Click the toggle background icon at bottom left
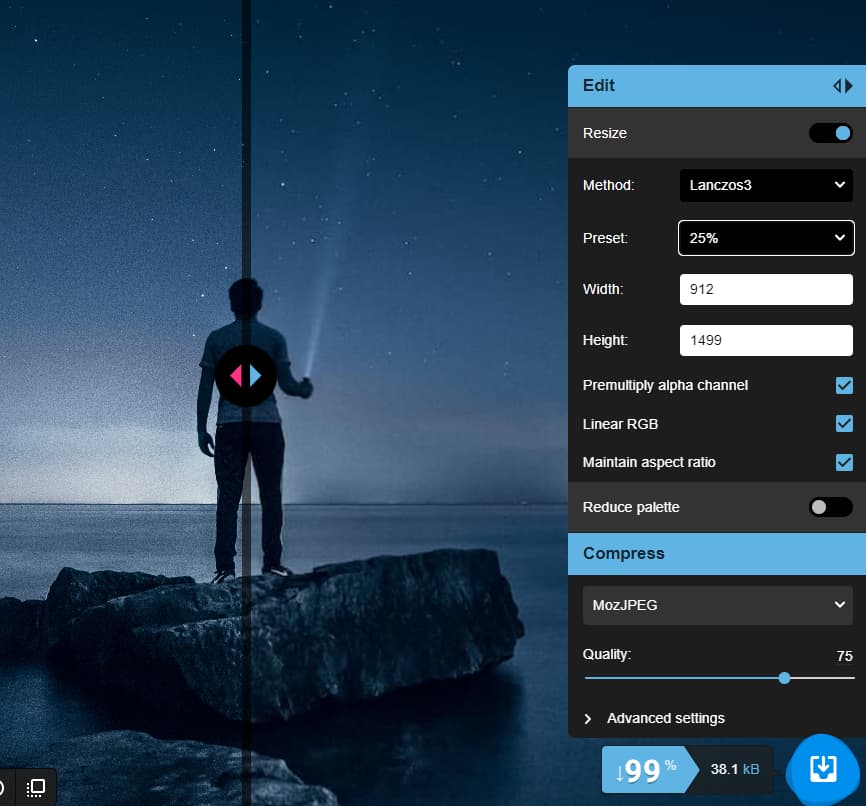The height and width of the screenshot is (806, 866). 35,787
